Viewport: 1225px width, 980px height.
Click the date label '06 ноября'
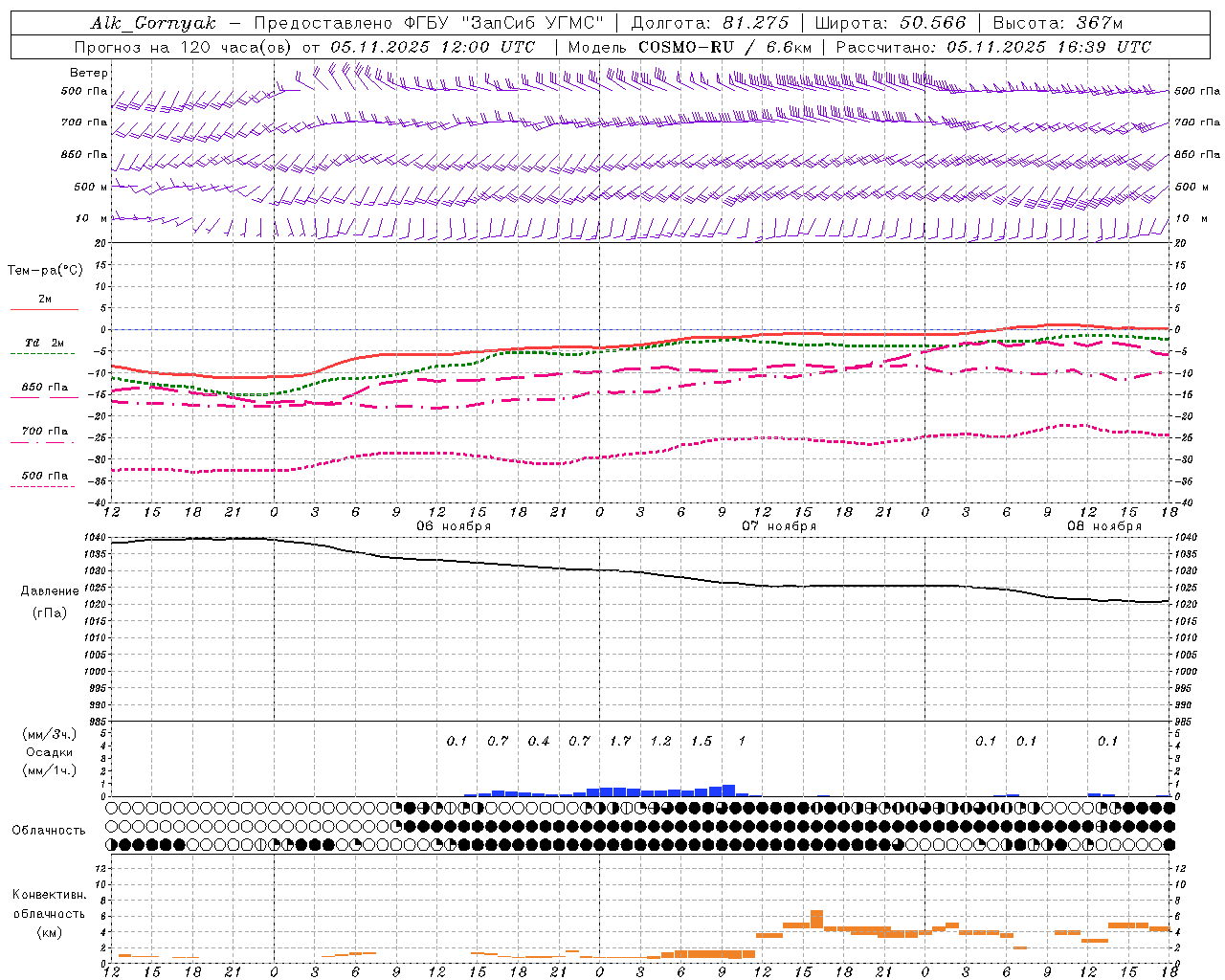click(x=454, y=526)
